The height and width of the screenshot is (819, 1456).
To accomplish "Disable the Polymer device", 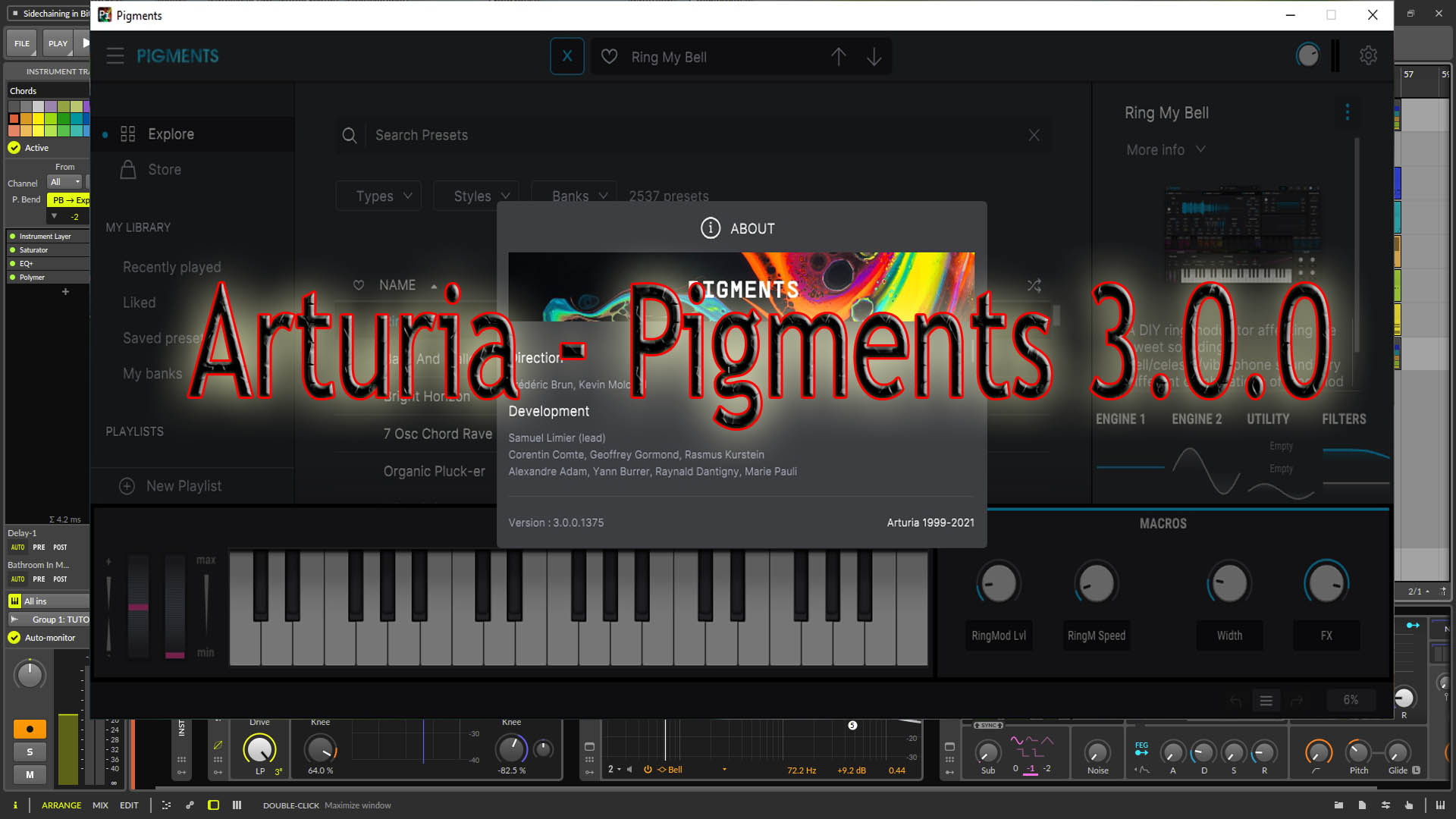I will click(x=12, y=278).
